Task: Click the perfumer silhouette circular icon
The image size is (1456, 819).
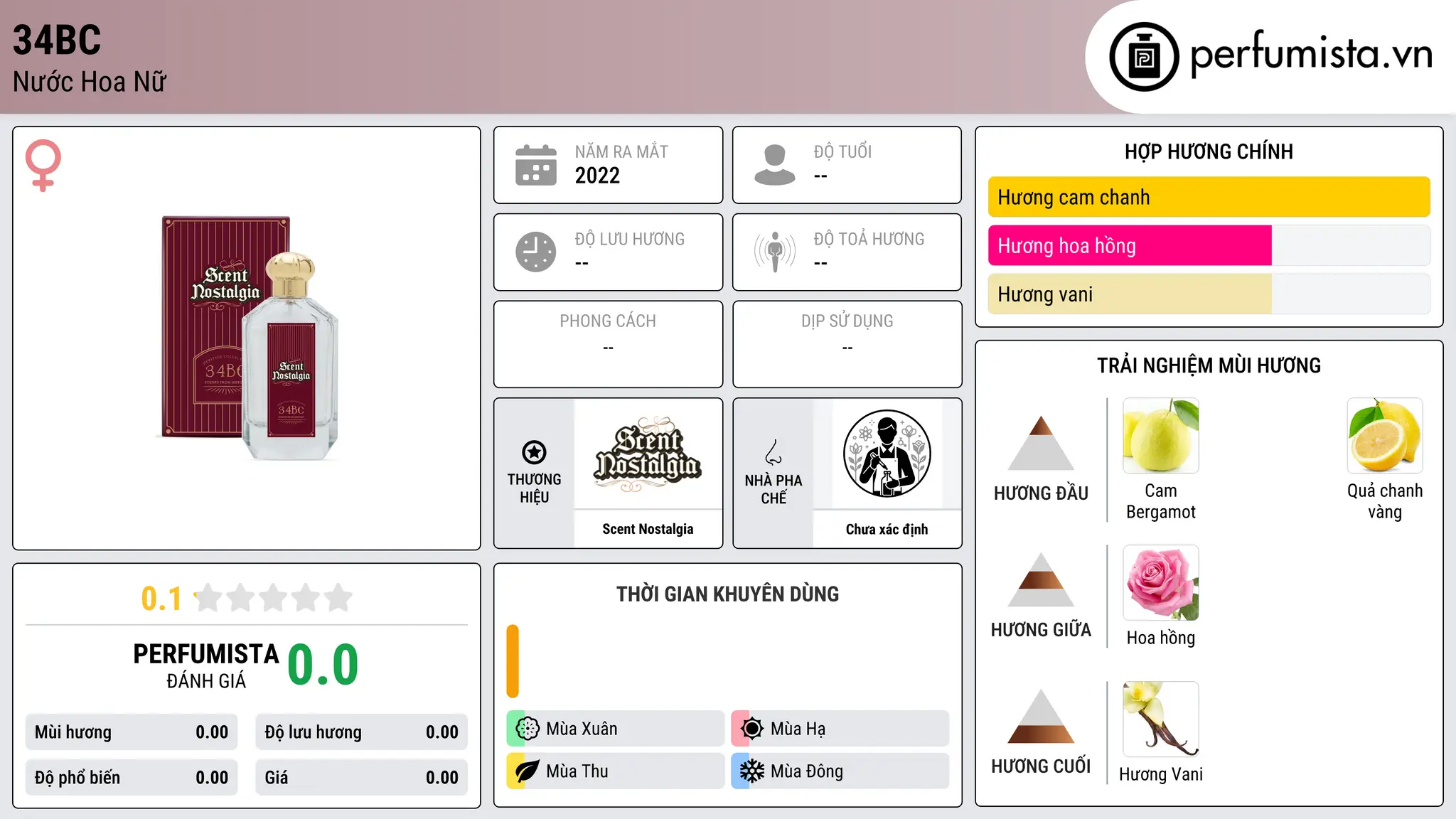Action: click(887, 454)
